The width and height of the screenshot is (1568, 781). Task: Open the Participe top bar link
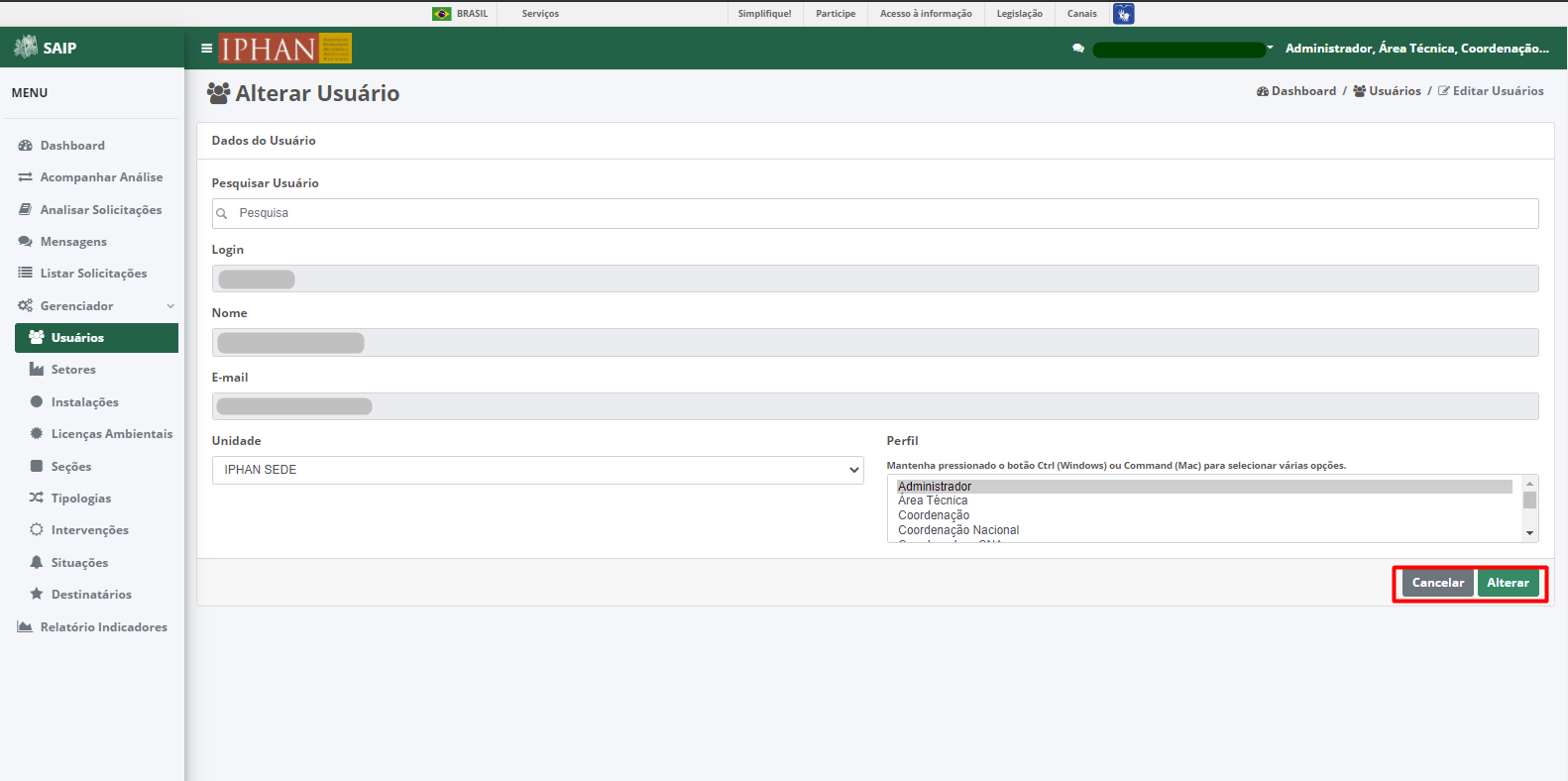(836, 14)
